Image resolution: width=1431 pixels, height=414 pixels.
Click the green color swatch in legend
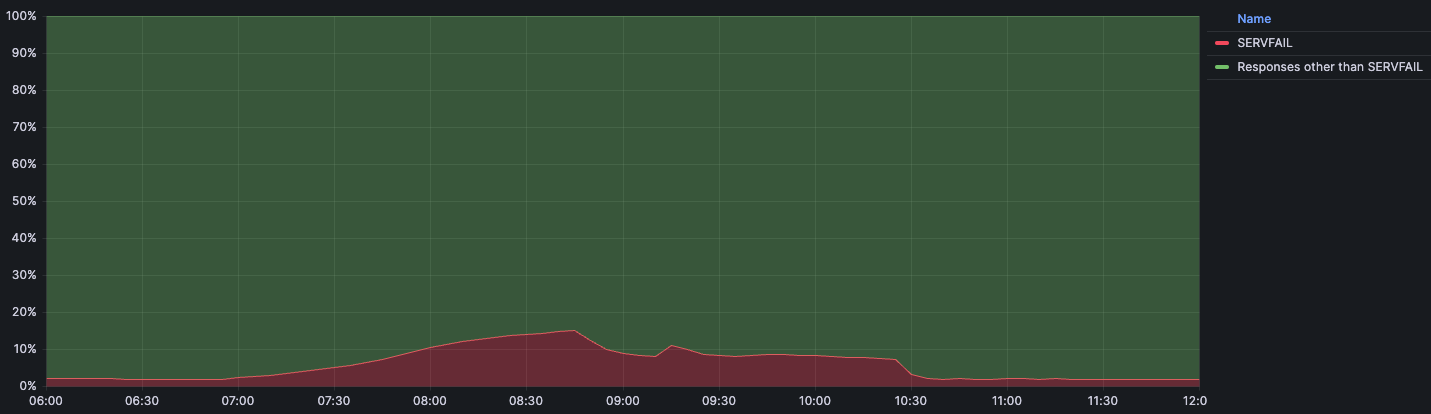[x=1221, y=68]
